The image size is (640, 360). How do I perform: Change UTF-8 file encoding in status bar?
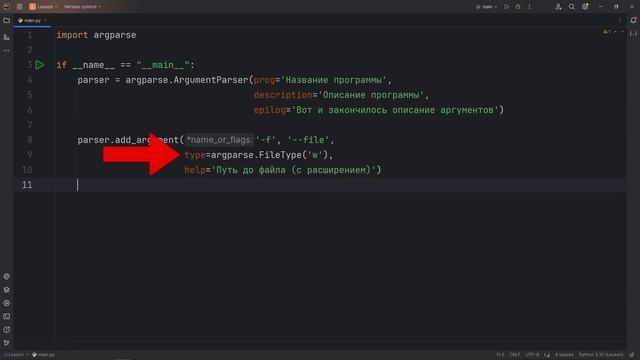coord(532,355)
